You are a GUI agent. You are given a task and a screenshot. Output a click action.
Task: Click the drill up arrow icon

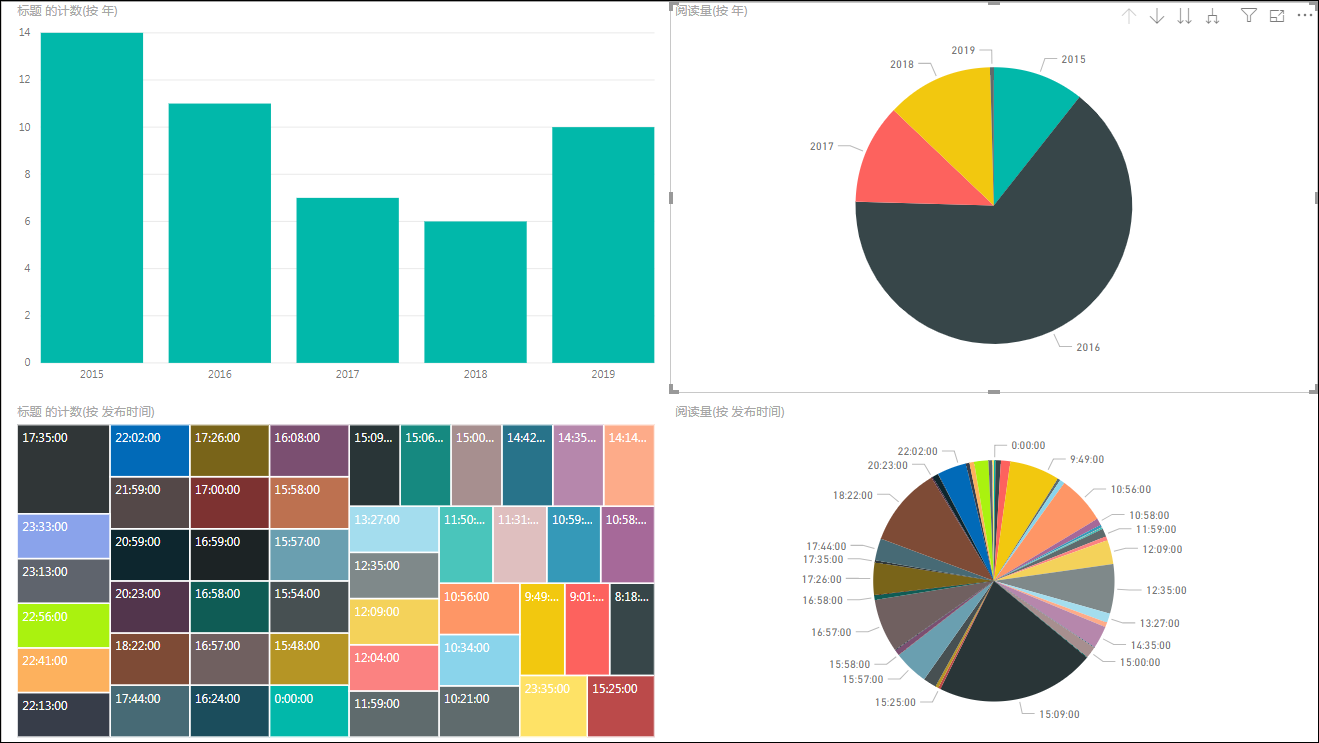click(x=1129, y=16)
